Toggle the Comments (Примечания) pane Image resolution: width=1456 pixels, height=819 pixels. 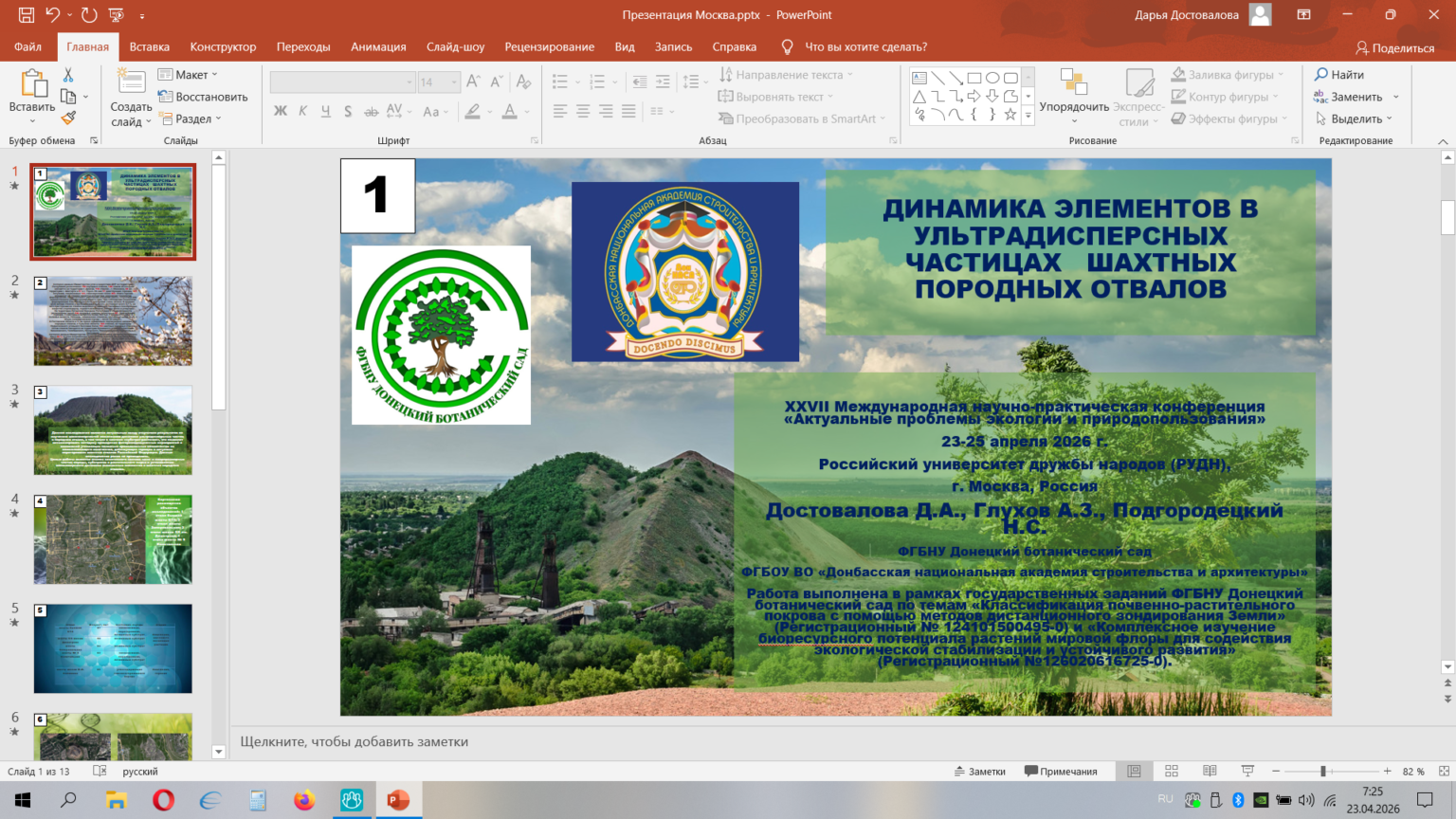click(x=1061, y=772)
